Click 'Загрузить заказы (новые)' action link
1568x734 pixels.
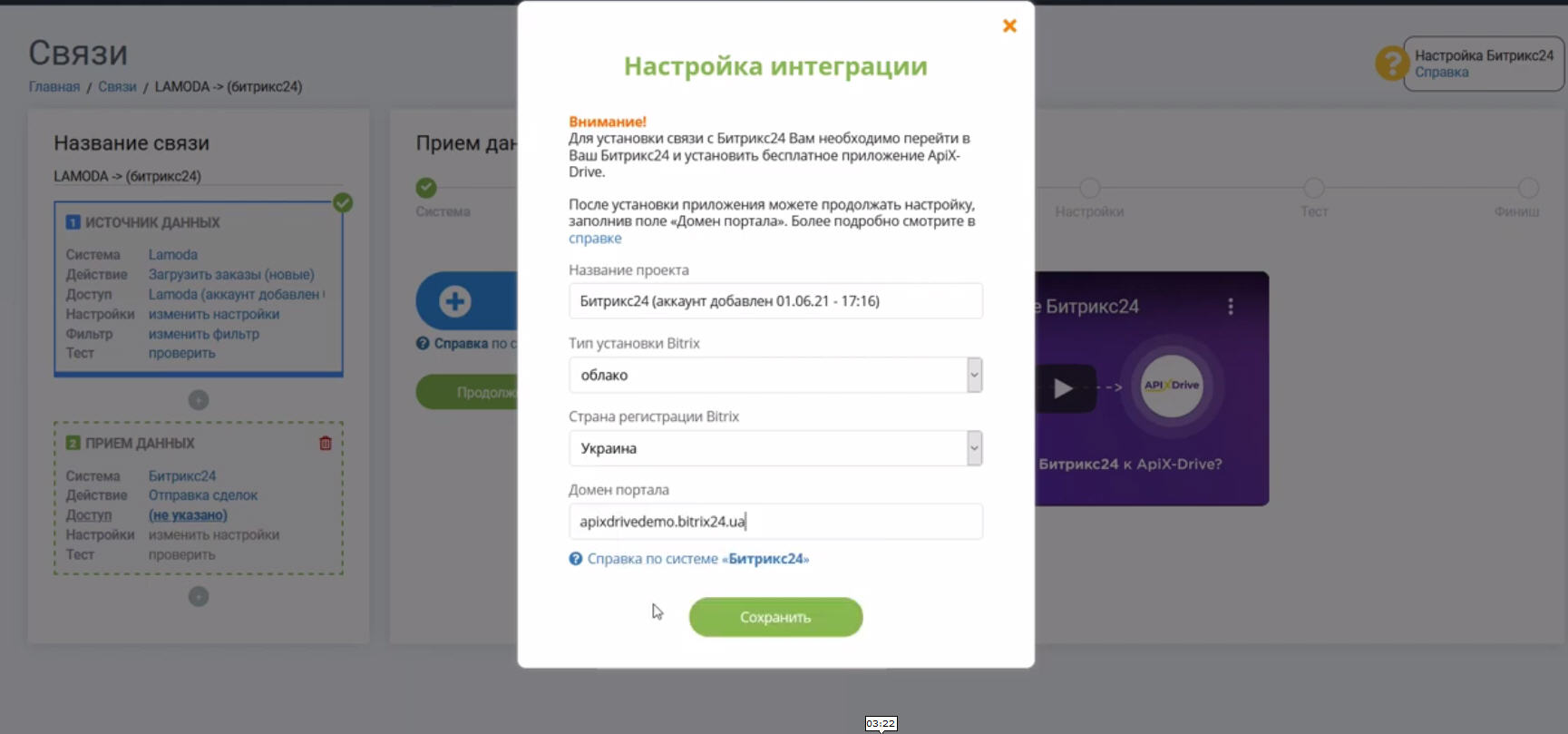click(231, 275)
